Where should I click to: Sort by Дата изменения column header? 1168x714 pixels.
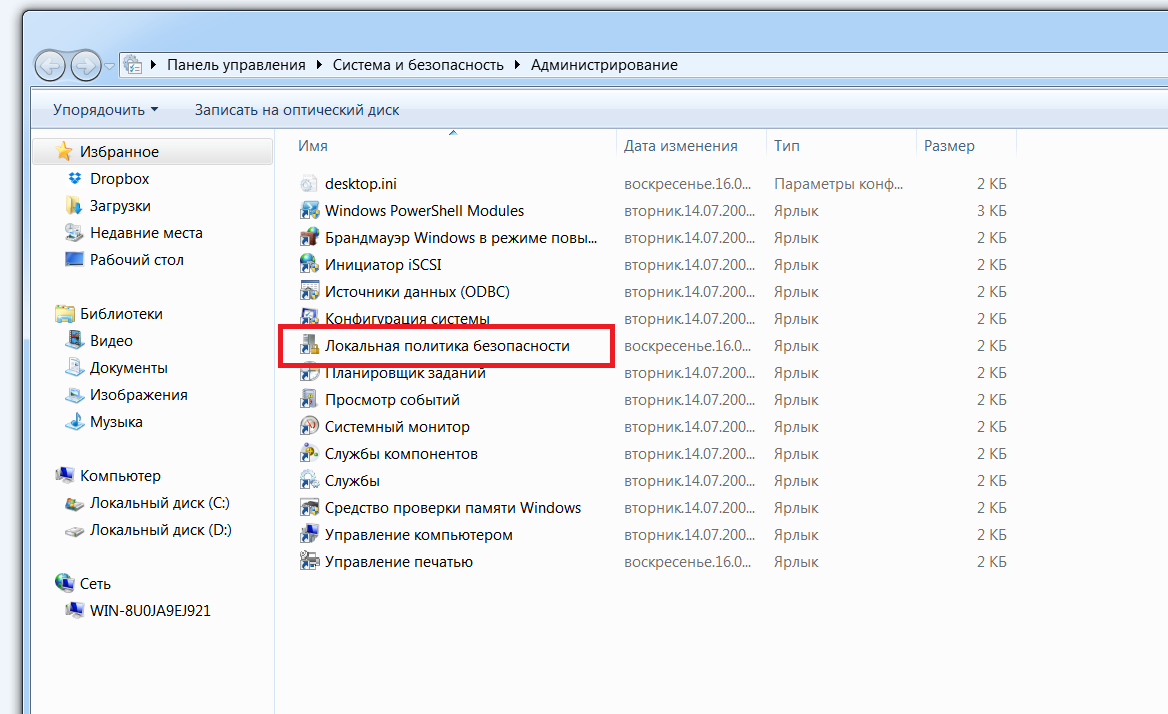click(x=680, y=146)
